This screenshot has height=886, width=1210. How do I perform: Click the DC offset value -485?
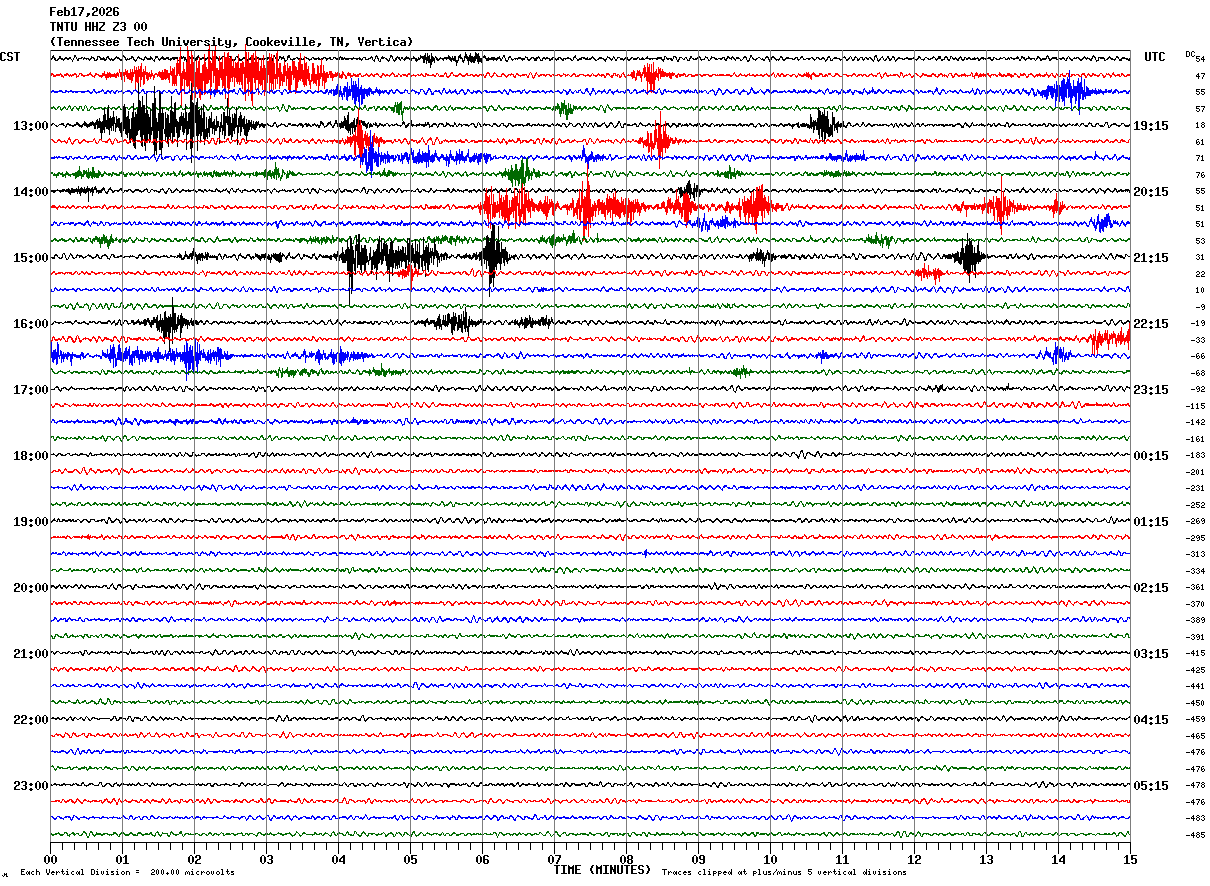(x=1195, y=835)
